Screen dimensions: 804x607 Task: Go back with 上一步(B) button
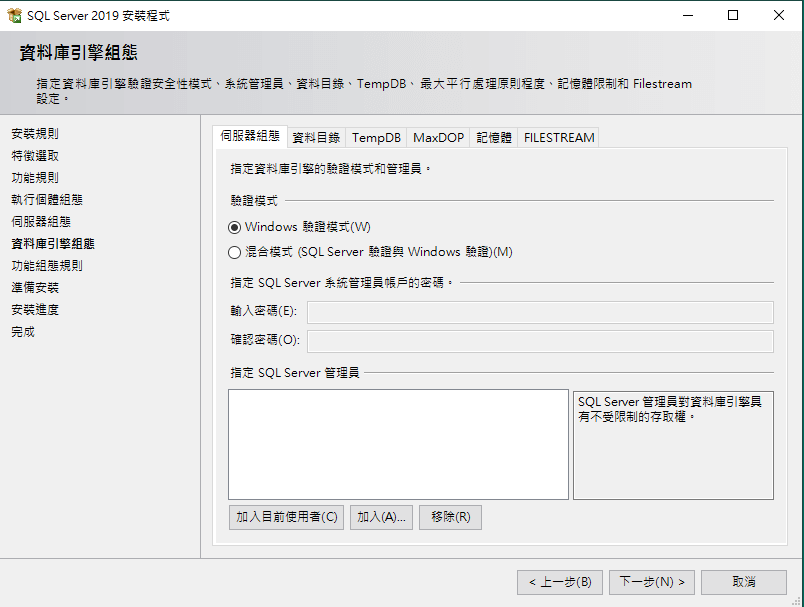pos(559,582)
